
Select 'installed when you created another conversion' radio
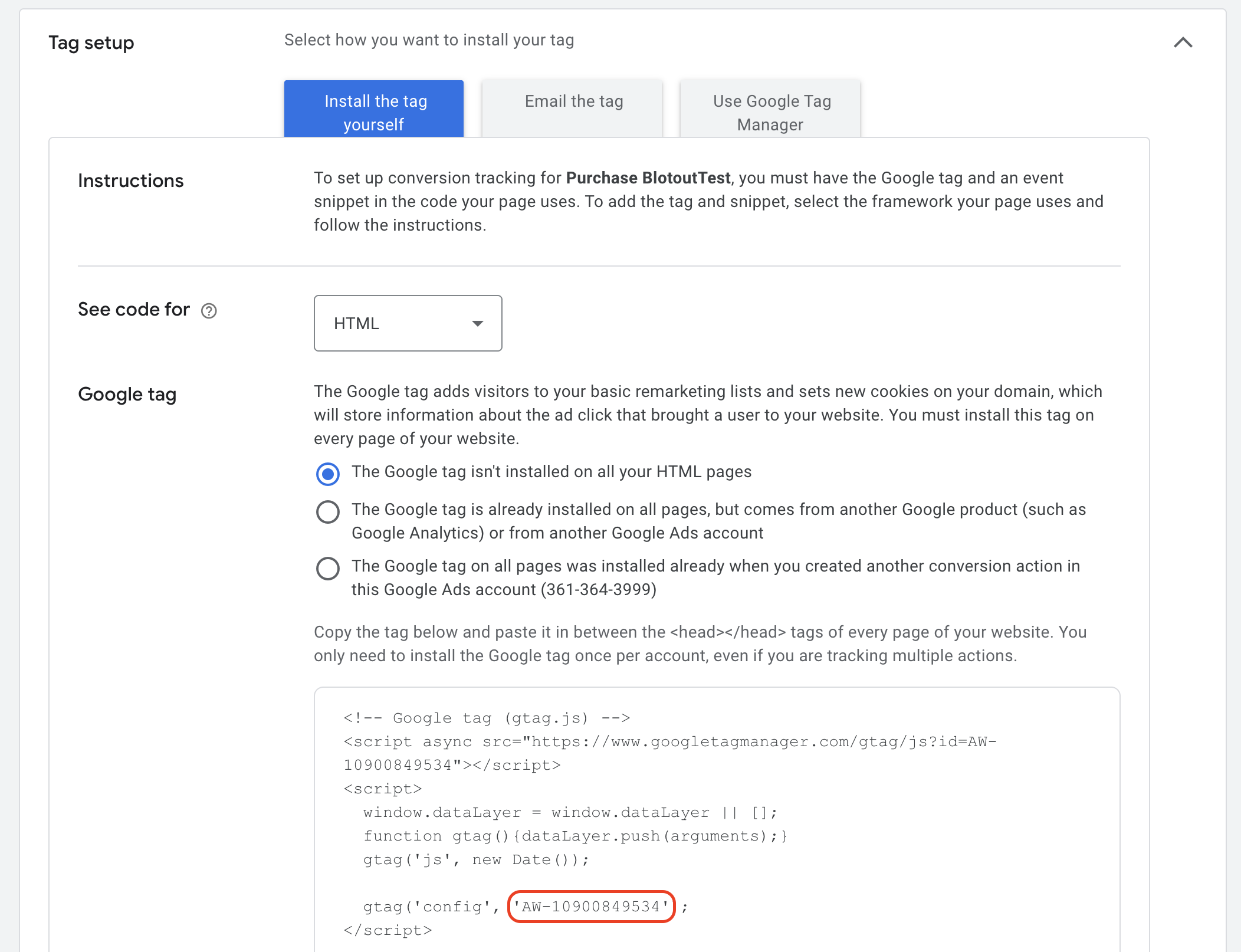point(328,568)
